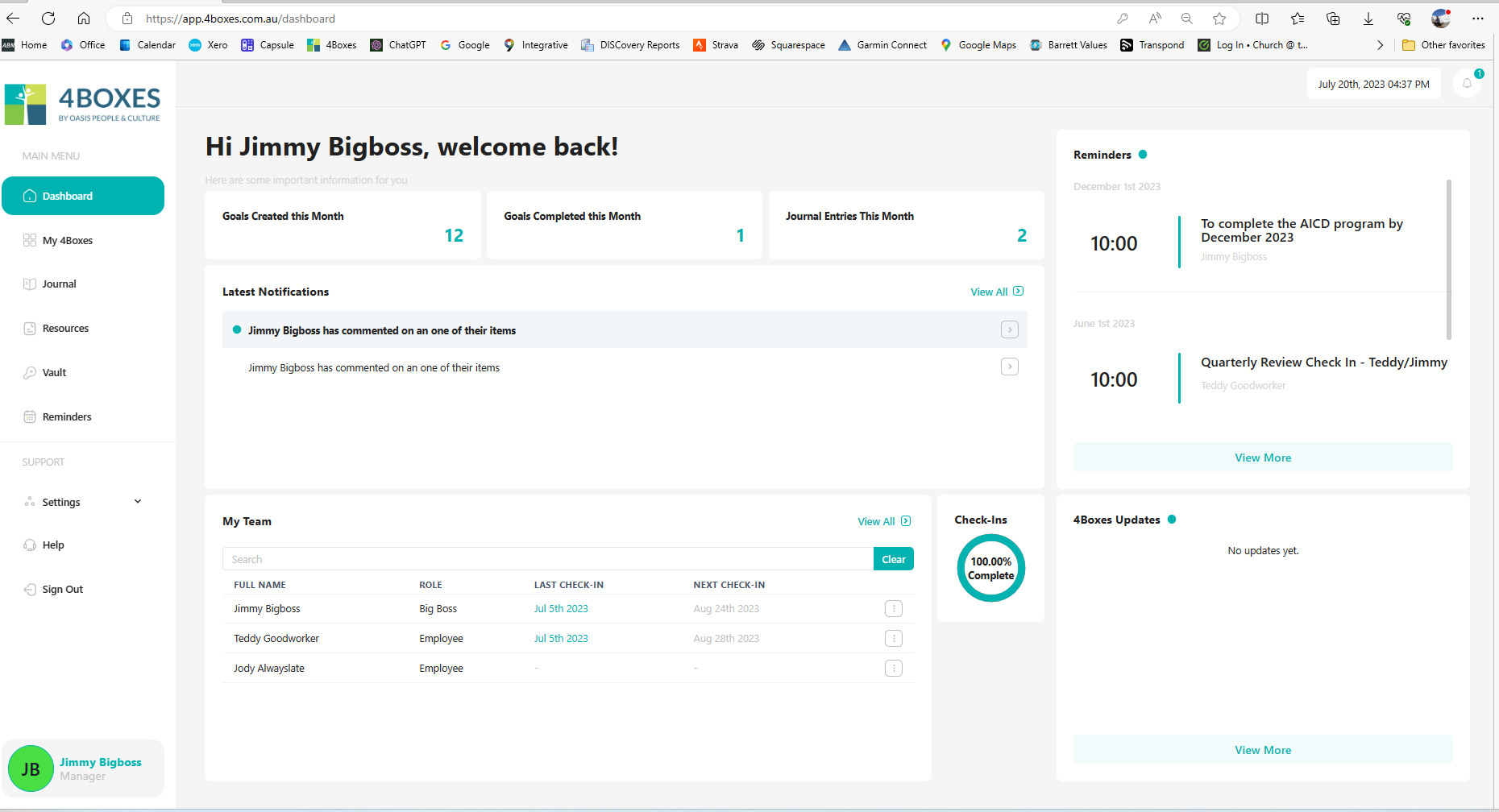
Task: Click the browser refresh icon
Action: 48,19
